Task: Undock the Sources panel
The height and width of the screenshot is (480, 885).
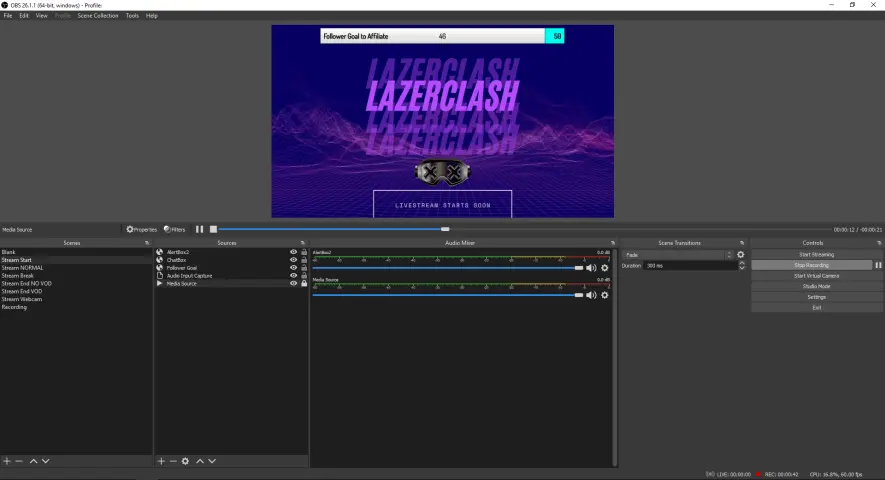Action: [303, 243]
